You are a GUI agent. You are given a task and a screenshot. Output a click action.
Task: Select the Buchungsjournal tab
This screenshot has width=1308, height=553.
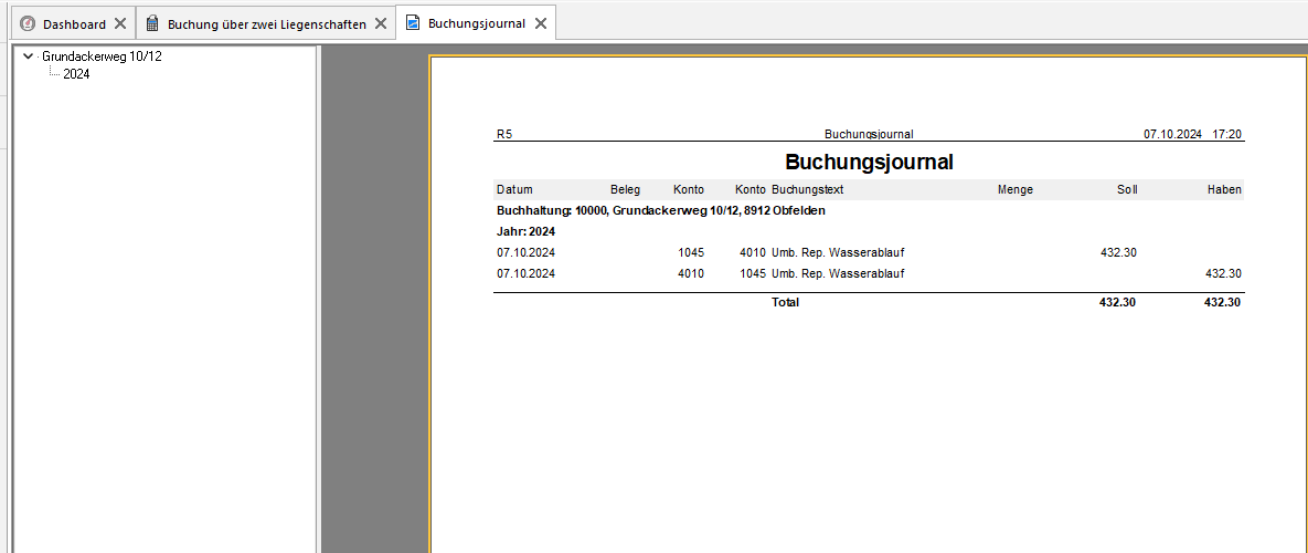(x=475, y=23)
